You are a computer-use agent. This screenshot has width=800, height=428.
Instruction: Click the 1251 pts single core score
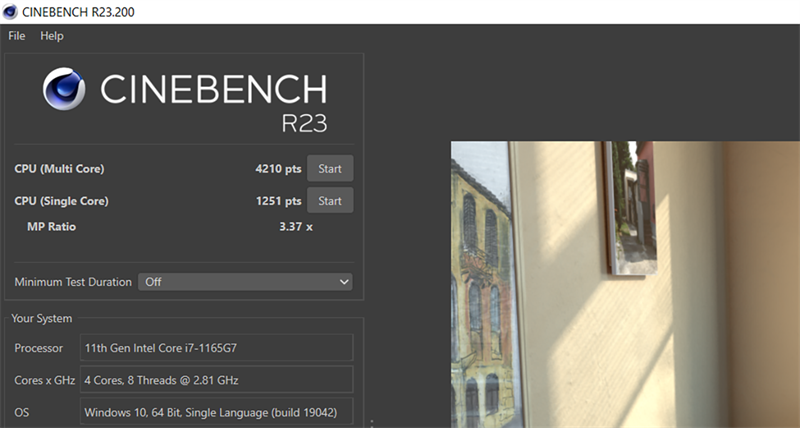coord(279,201)
